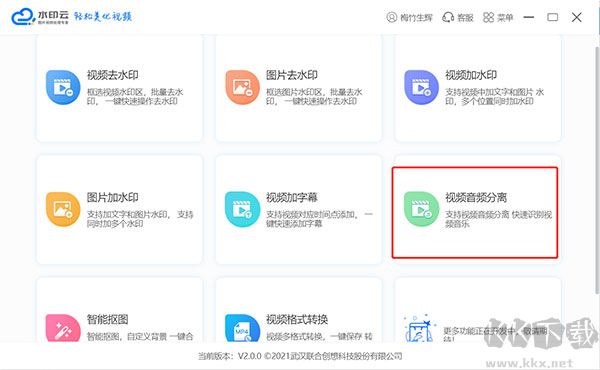
Task: Click the four-square 菜单 icon
Action: pyautogui.click(x=488, y=17)
